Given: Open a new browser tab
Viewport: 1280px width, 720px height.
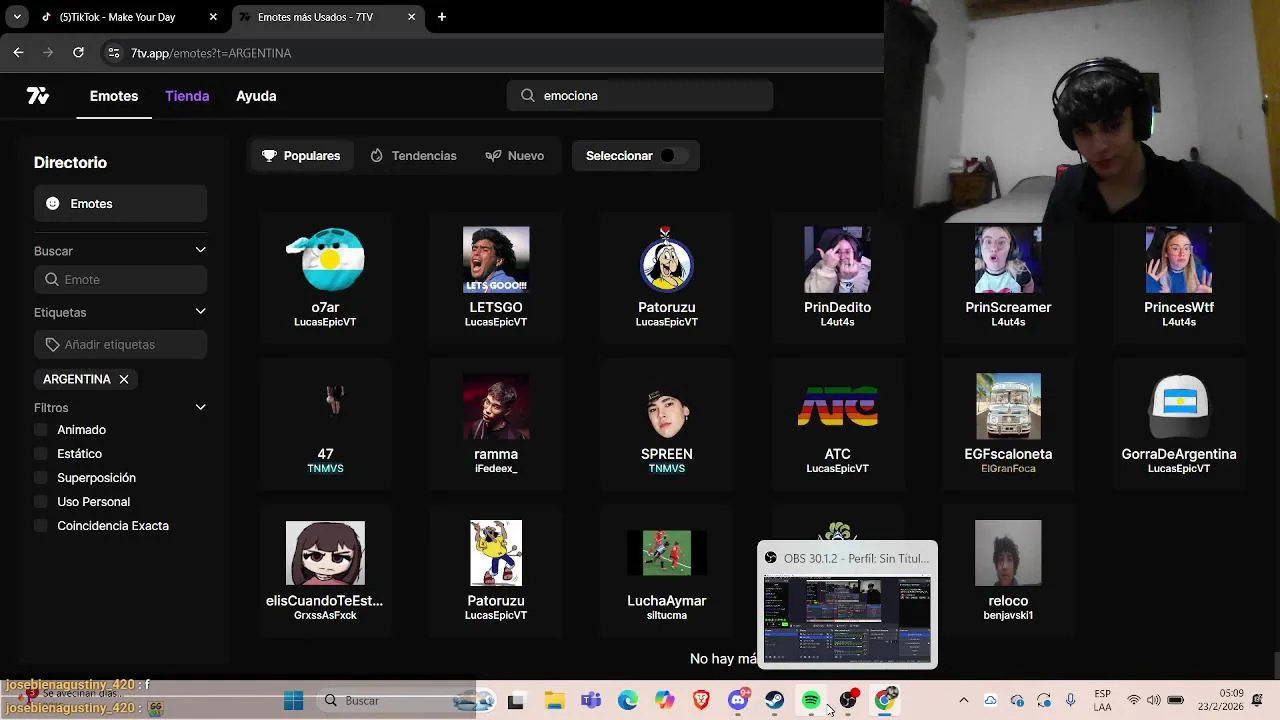Looking at the screenshot, I should [x=442, y=17].
